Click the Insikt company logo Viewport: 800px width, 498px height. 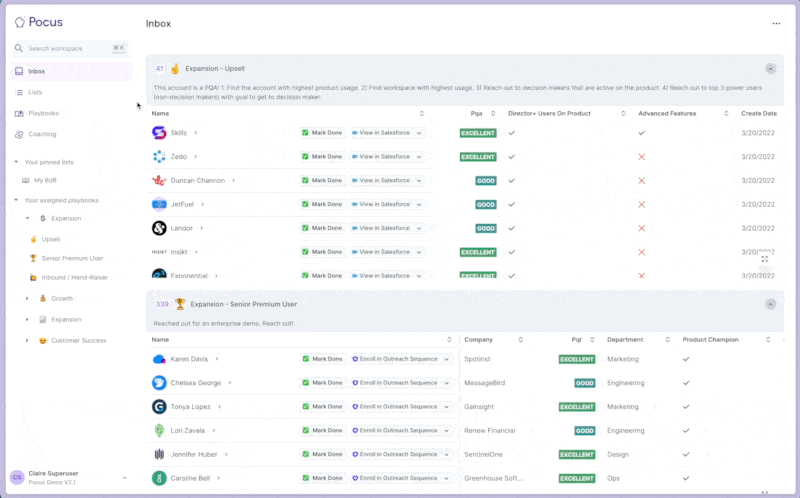coord(159,252)
